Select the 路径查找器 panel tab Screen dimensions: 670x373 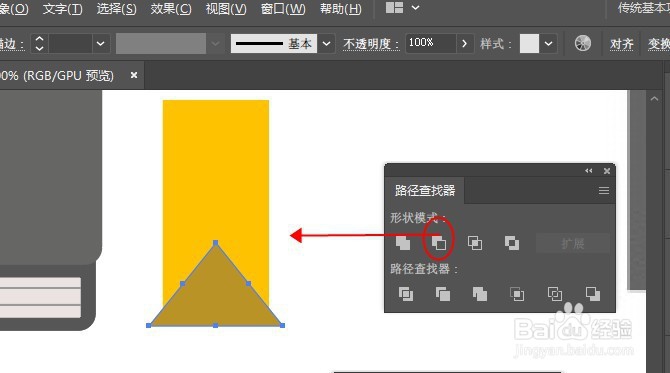(425, 191)
